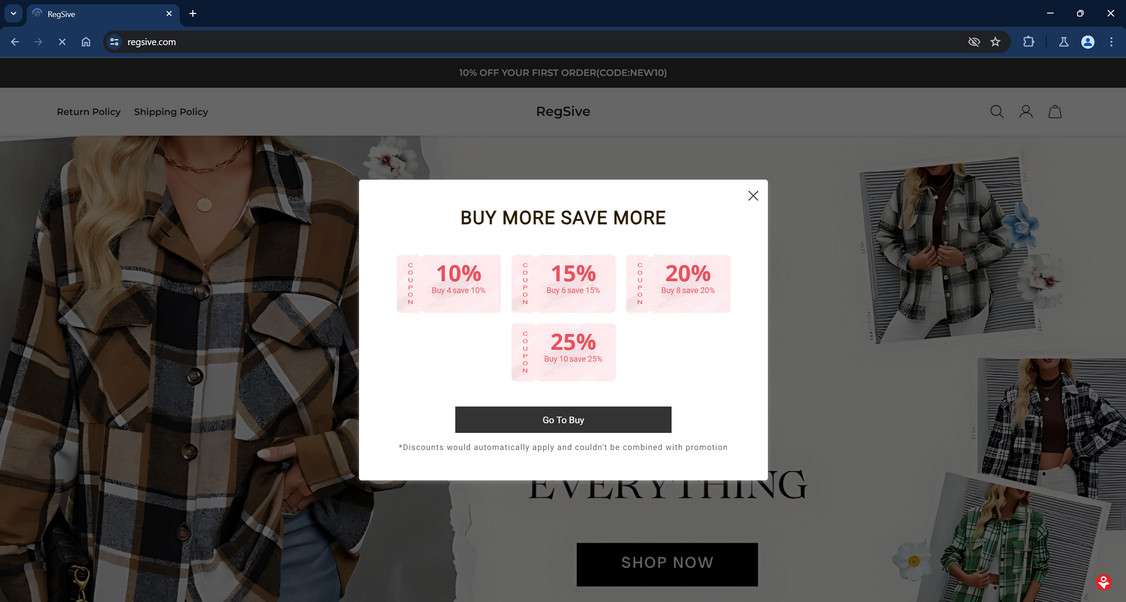Open the browser Extensions puzzle icon
Viewport: 1126px width, 602px height.
pos(1028,42)
